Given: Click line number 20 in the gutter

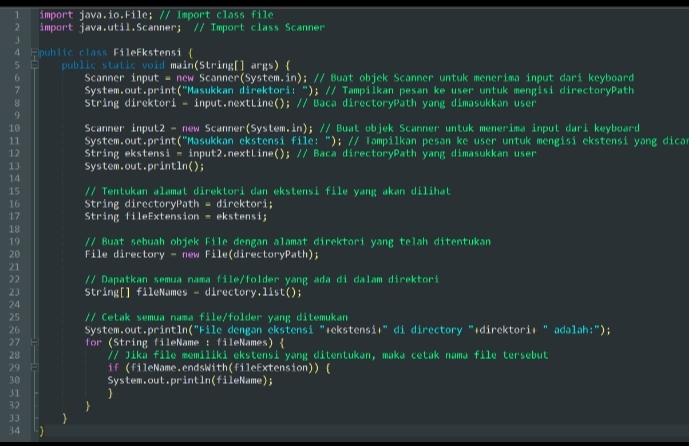Looking at the screenshot, I should 16,254.
